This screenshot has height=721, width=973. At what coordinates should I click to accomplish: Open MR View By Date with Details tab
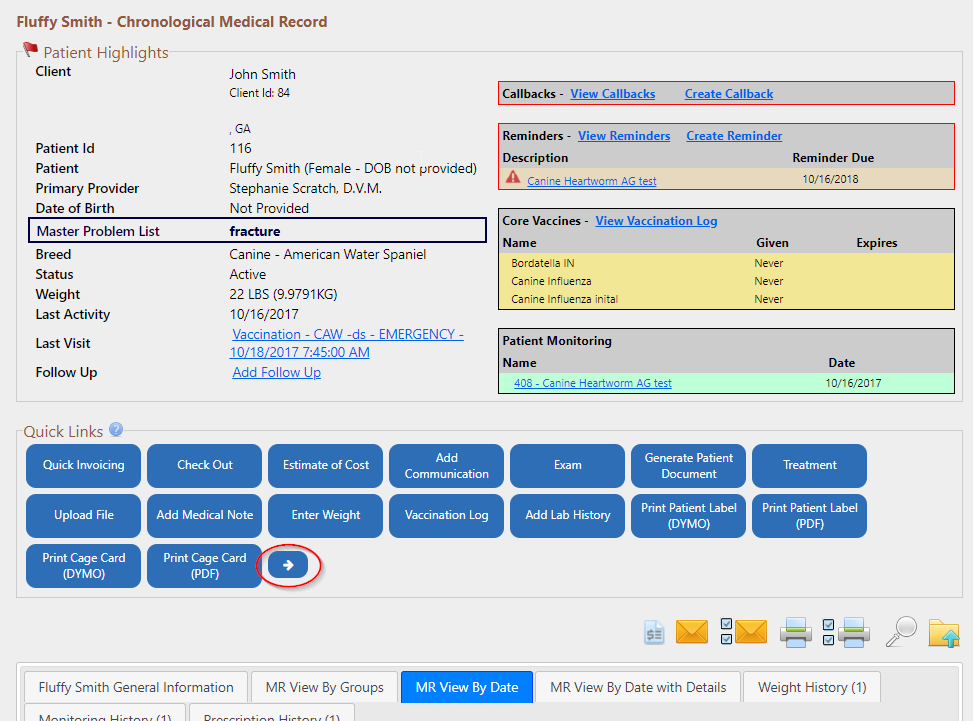638,687
